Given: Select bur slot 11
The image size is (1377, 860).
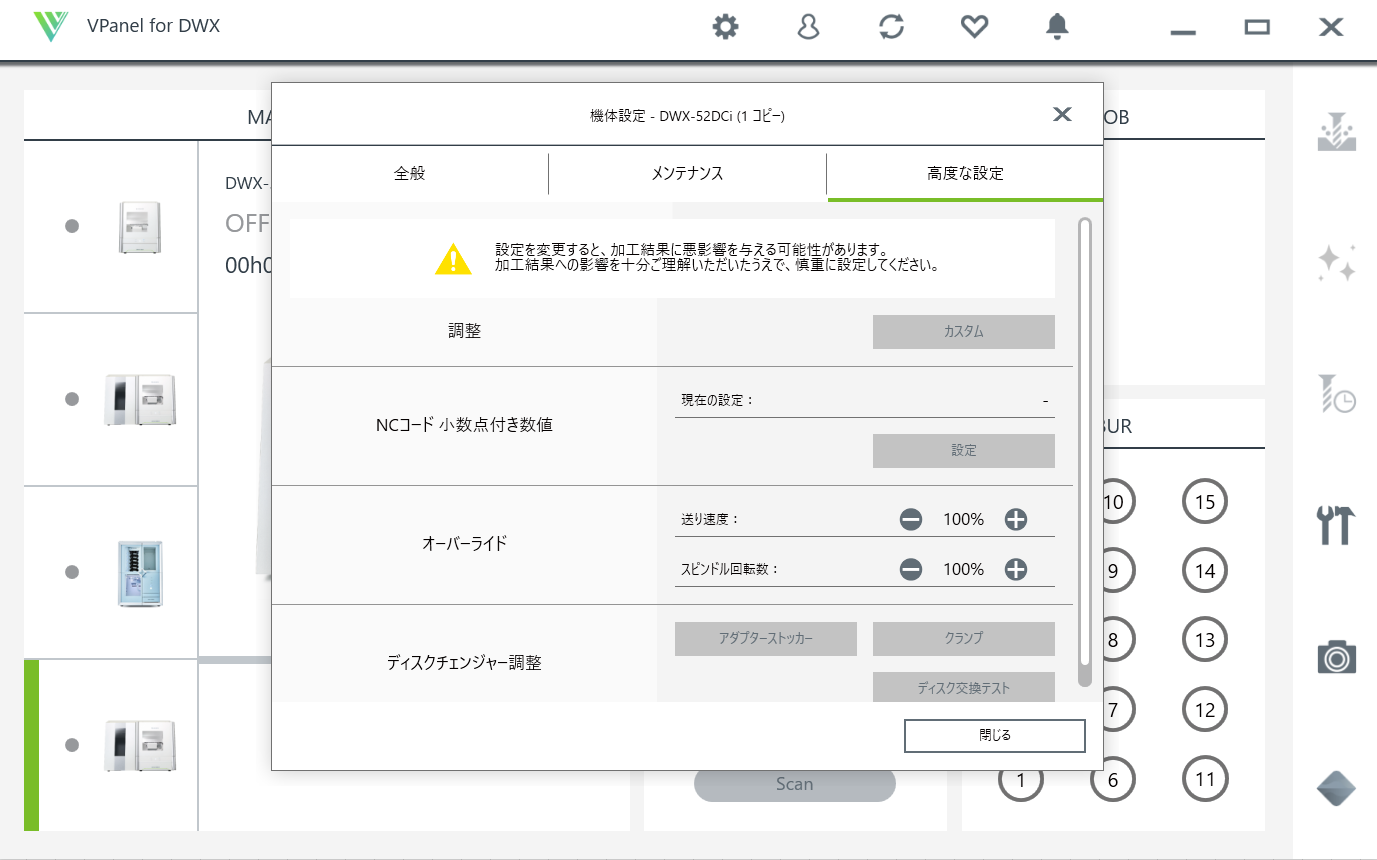Looking at the screenshot, I should [x=1205, y=779].
